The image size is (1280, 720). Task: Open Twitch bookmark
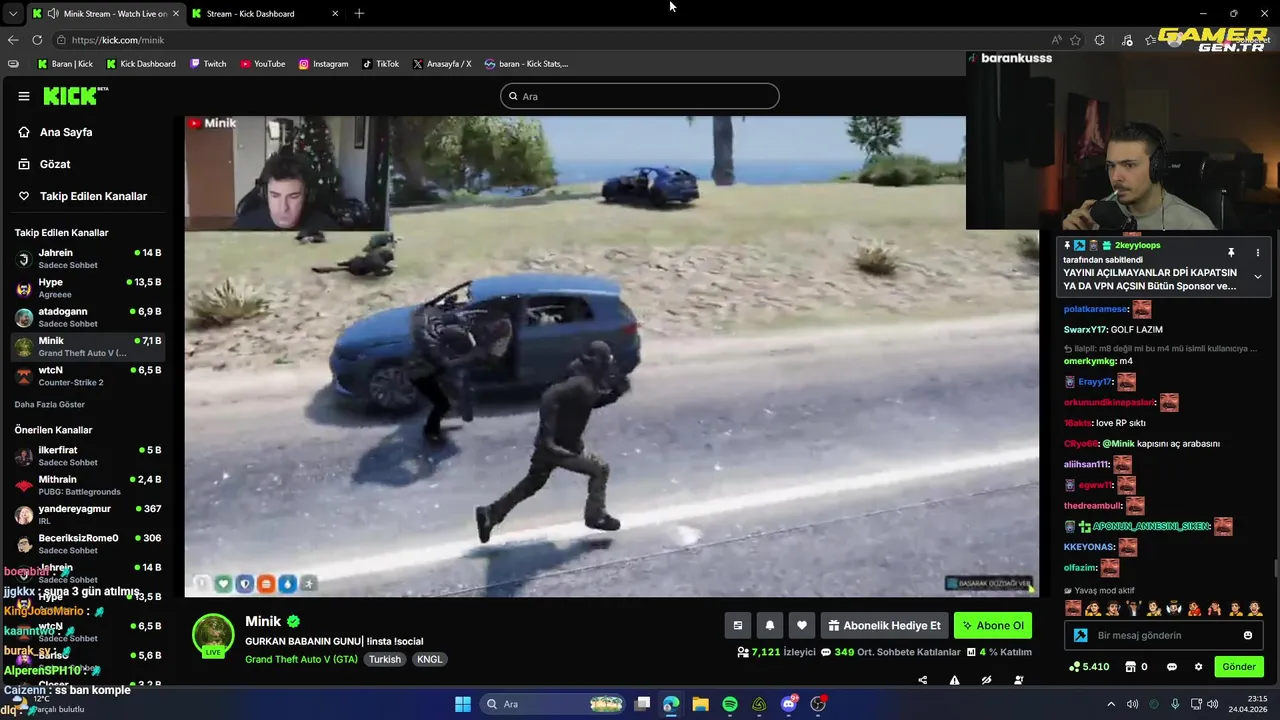click(208, 64)
